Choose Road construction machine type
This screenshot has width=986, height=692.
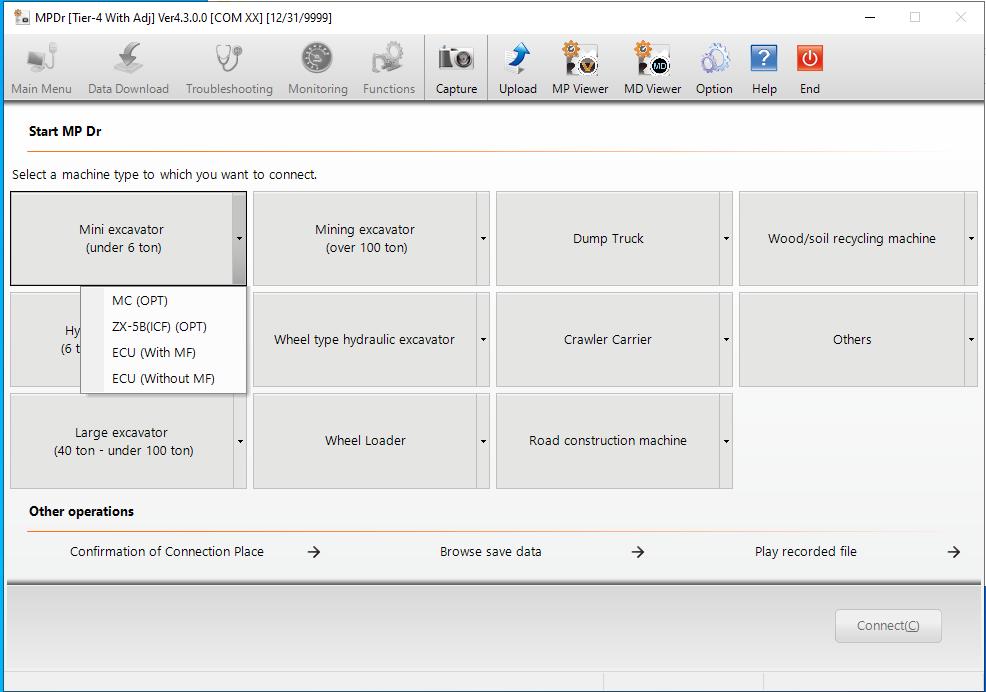tap(607, 441)
